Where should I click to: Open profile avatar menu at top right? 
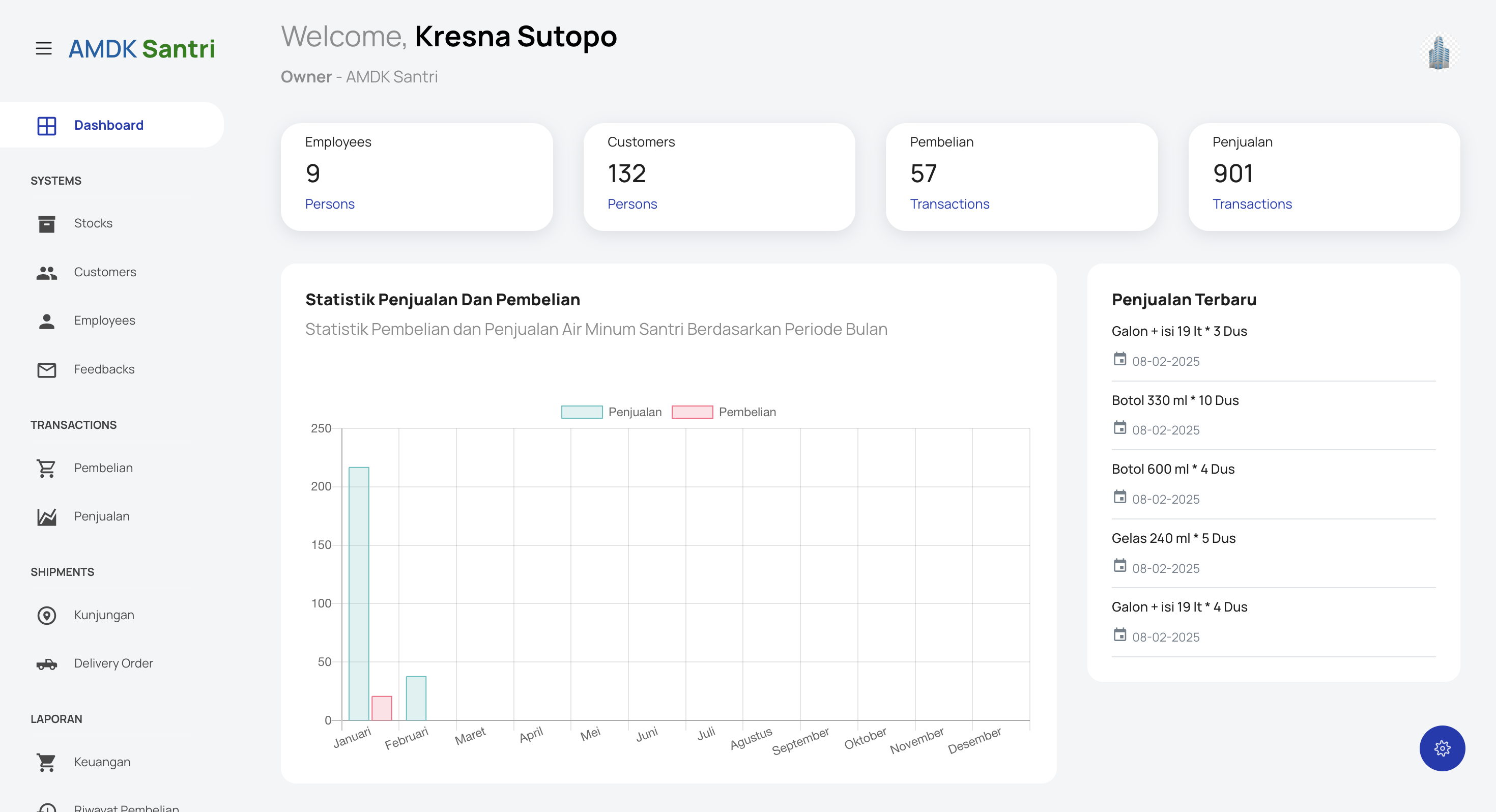1439,52
